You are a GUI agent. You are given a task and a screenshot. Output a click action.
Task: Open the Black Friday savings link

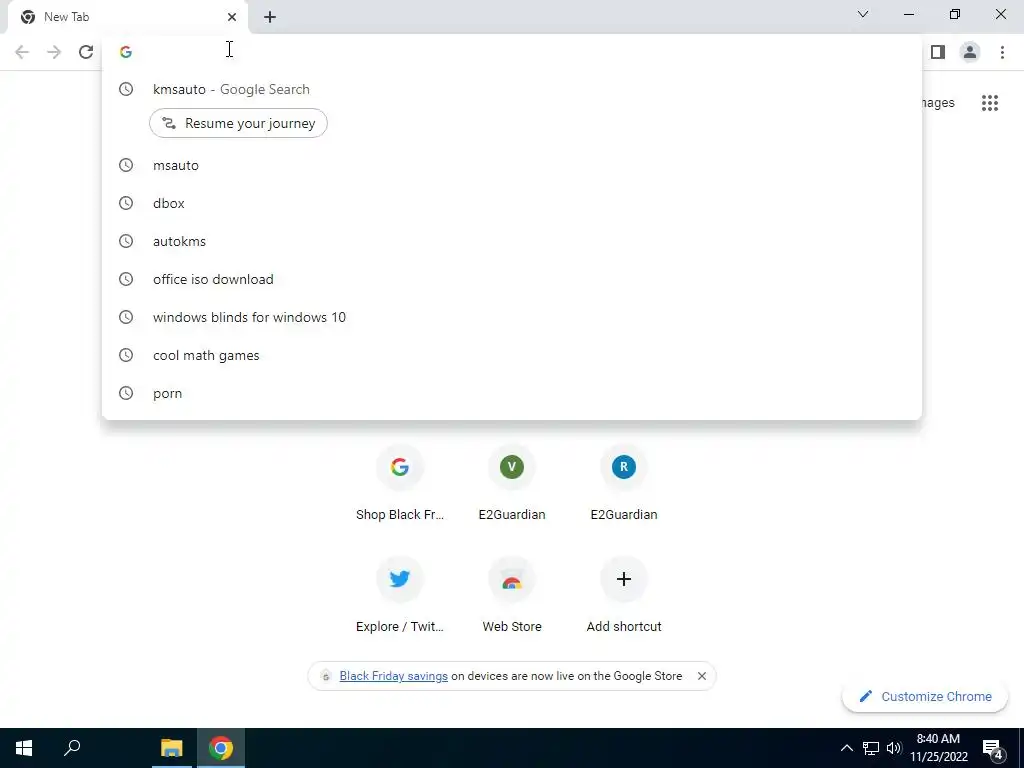pyautogui.click(x=393, y=677)
